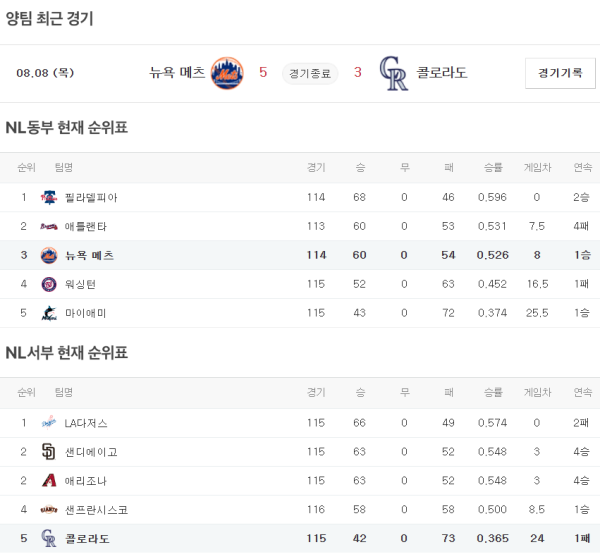The image size is (600, 559).
Task: Select the 콜로라도 row in NL West standings
Action: (300, 539)
